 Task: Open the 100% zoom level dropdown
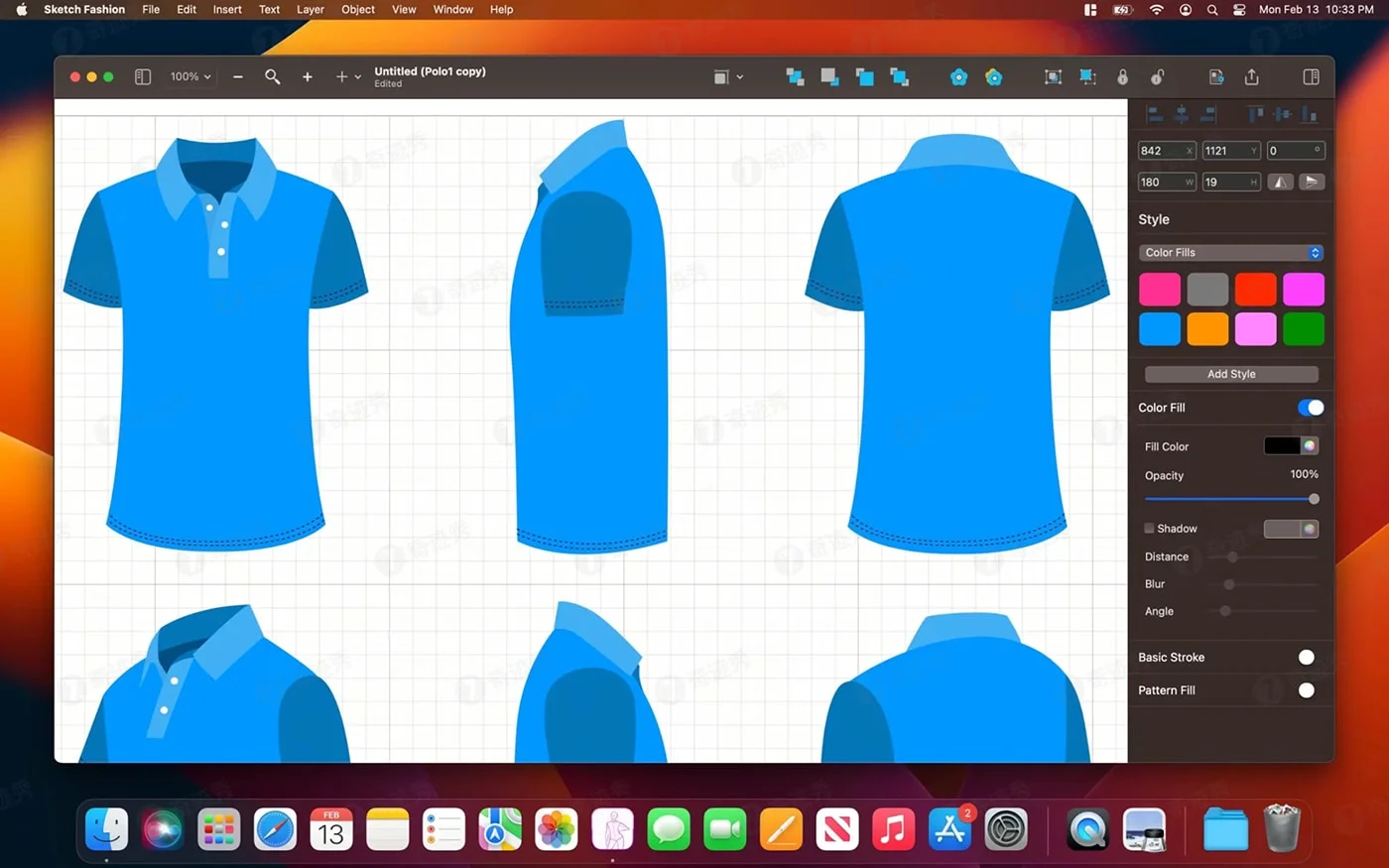pos(189,76)
